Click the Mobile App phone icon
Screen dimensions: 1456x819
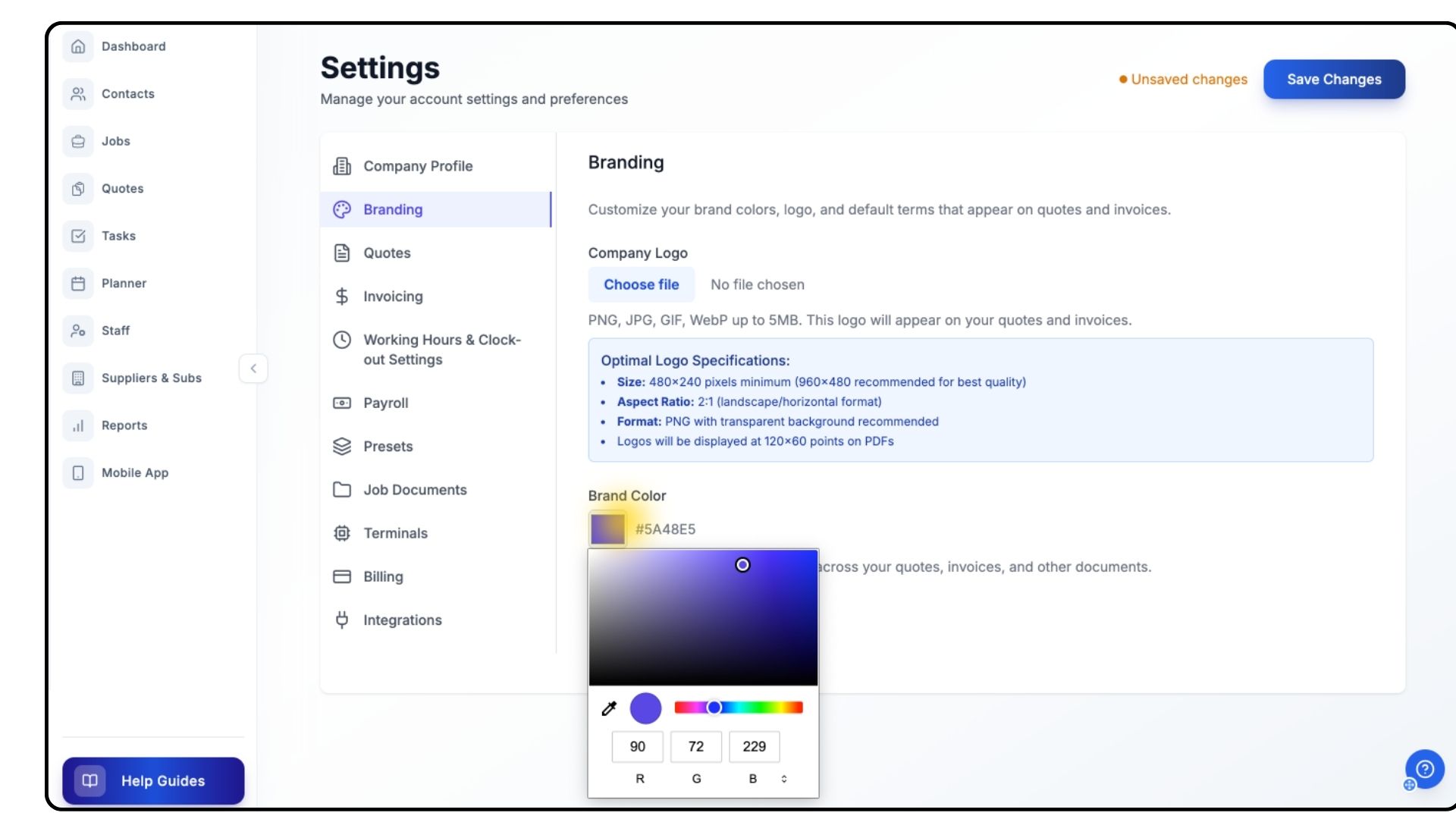[x=78, y=473]
